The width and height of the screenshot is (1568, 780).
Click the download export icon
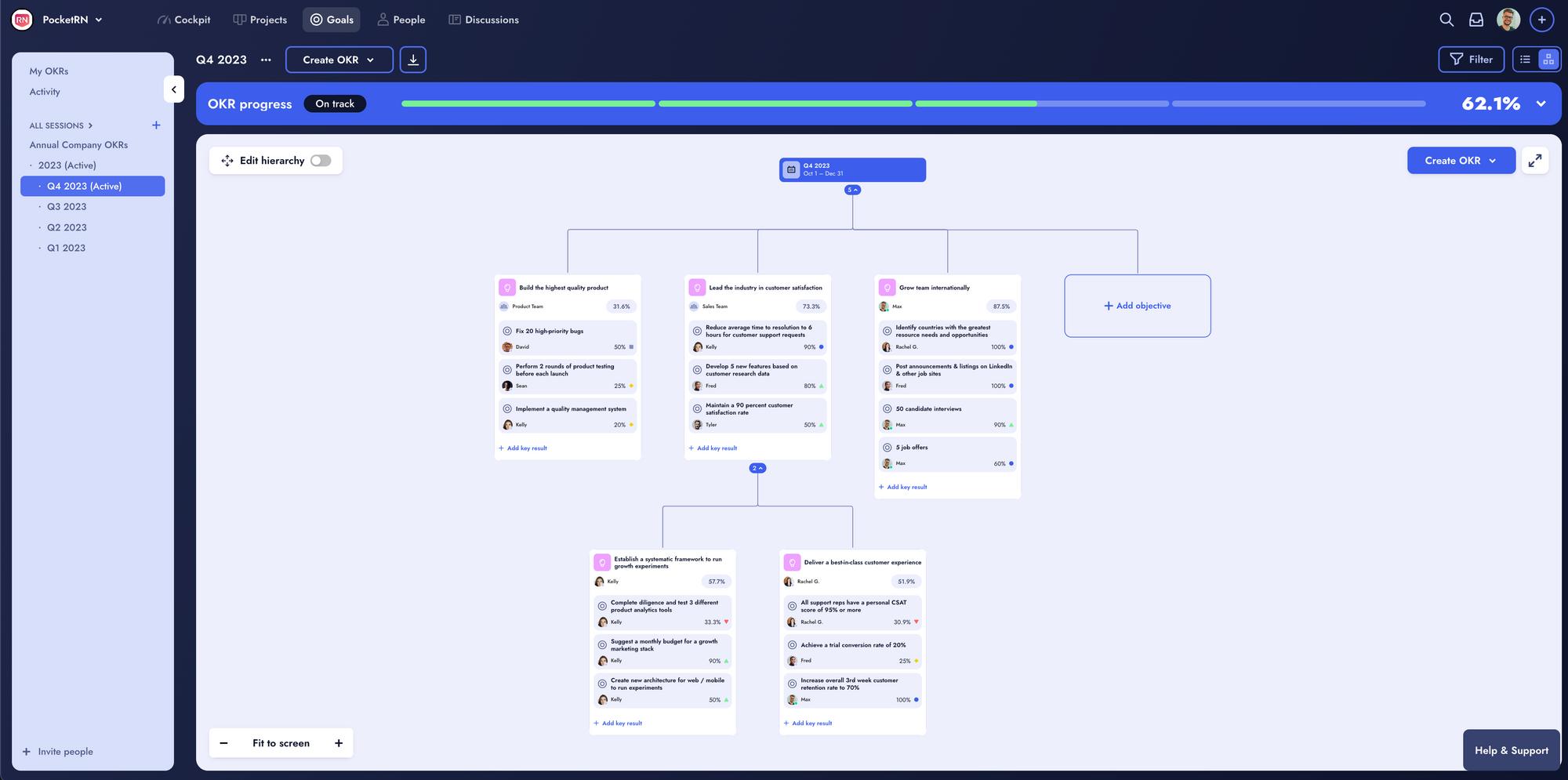coord(413,60)
